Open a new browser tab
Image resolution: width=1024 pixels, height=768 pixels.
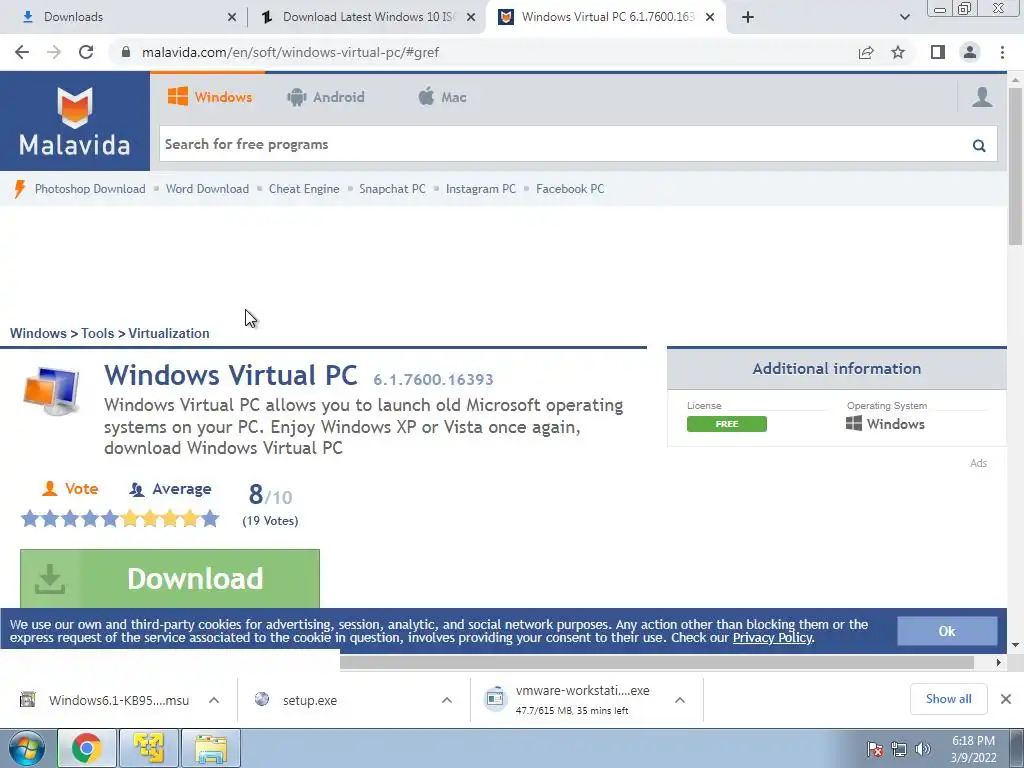point(748,17)
